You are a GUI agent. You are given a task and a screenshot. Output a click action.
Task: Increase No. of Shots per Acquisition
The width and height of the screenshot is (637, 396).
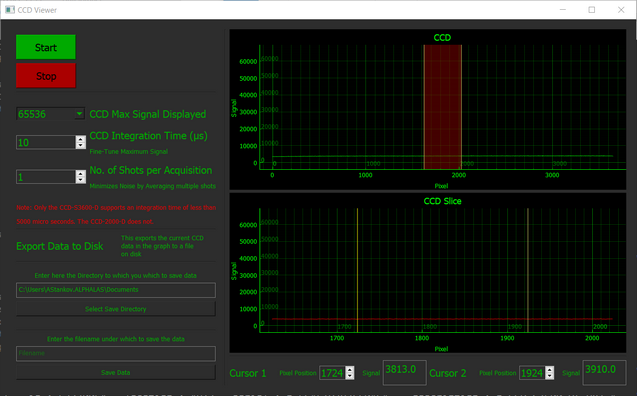[x=80, y=173]
